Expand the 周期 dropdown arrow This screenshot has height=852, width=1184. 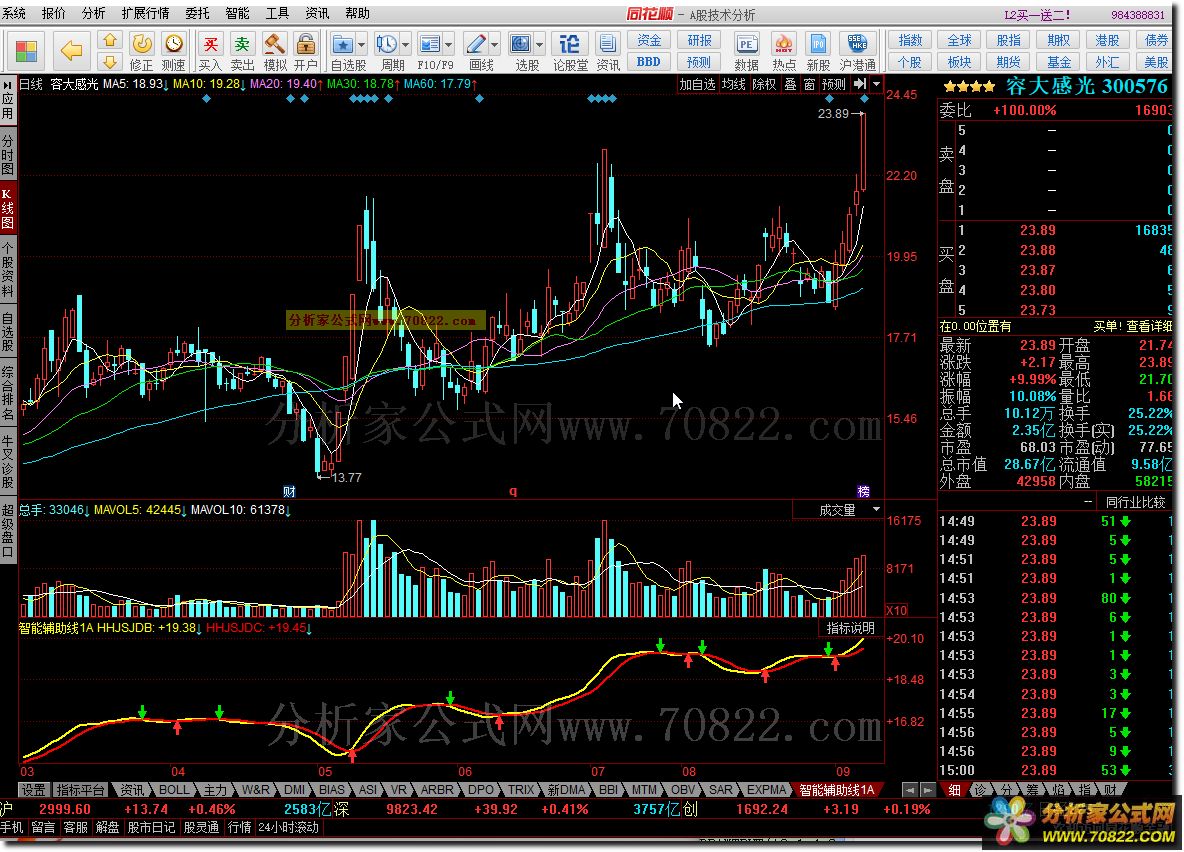pyautogui.click(x=405, y=45)
